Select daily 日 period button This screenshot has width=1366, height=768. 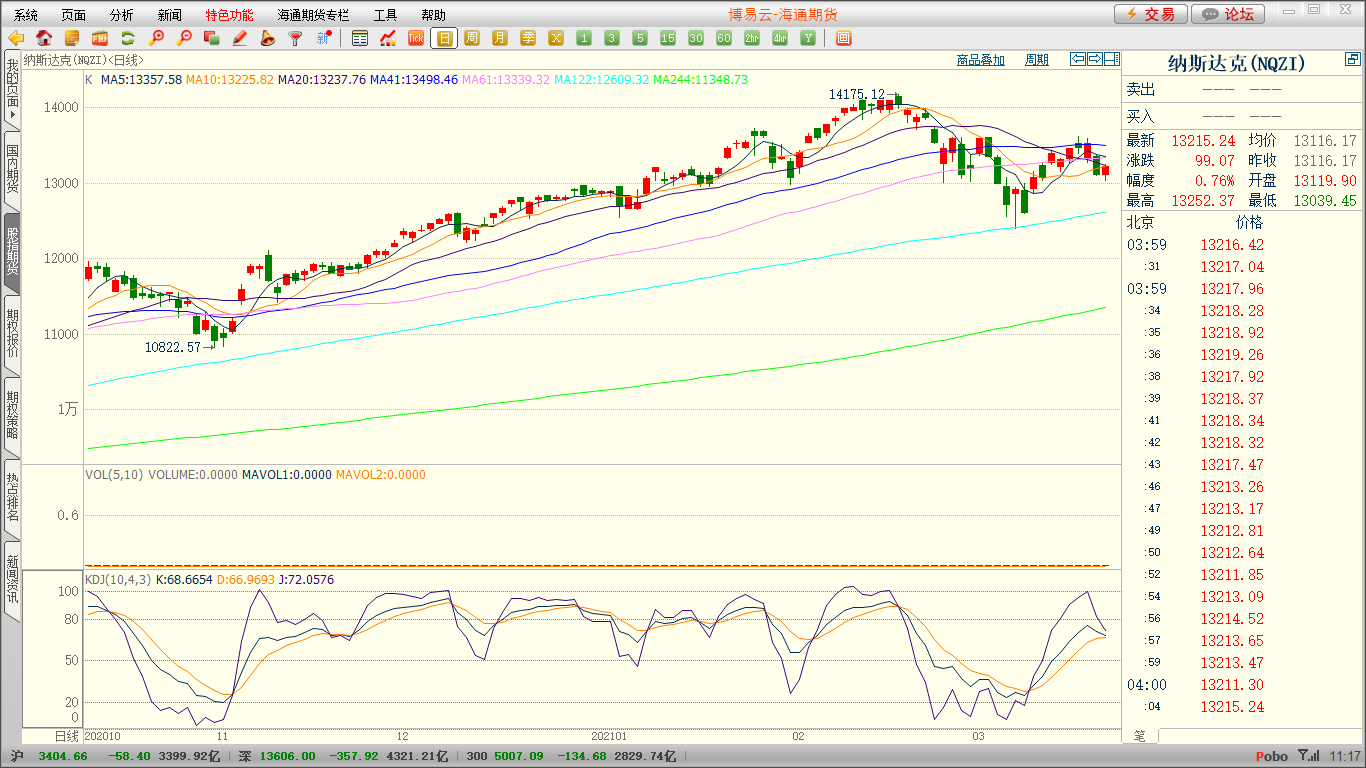click(x=444, y=38)
